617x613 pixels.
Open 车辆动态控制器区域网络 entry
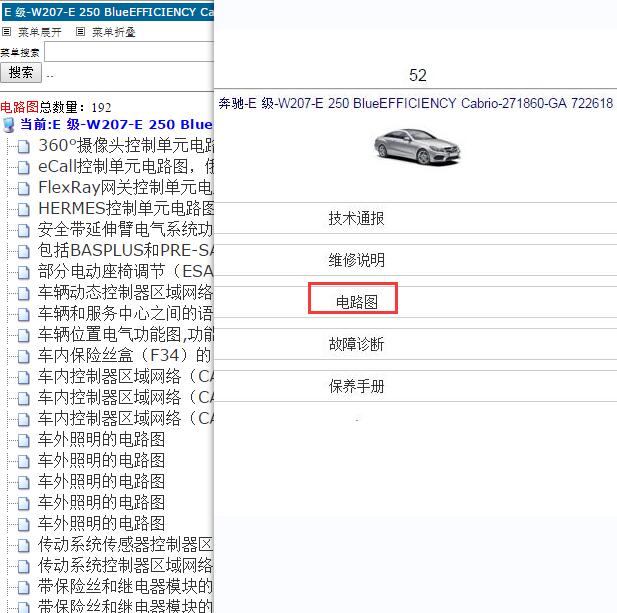coord(126,292)
